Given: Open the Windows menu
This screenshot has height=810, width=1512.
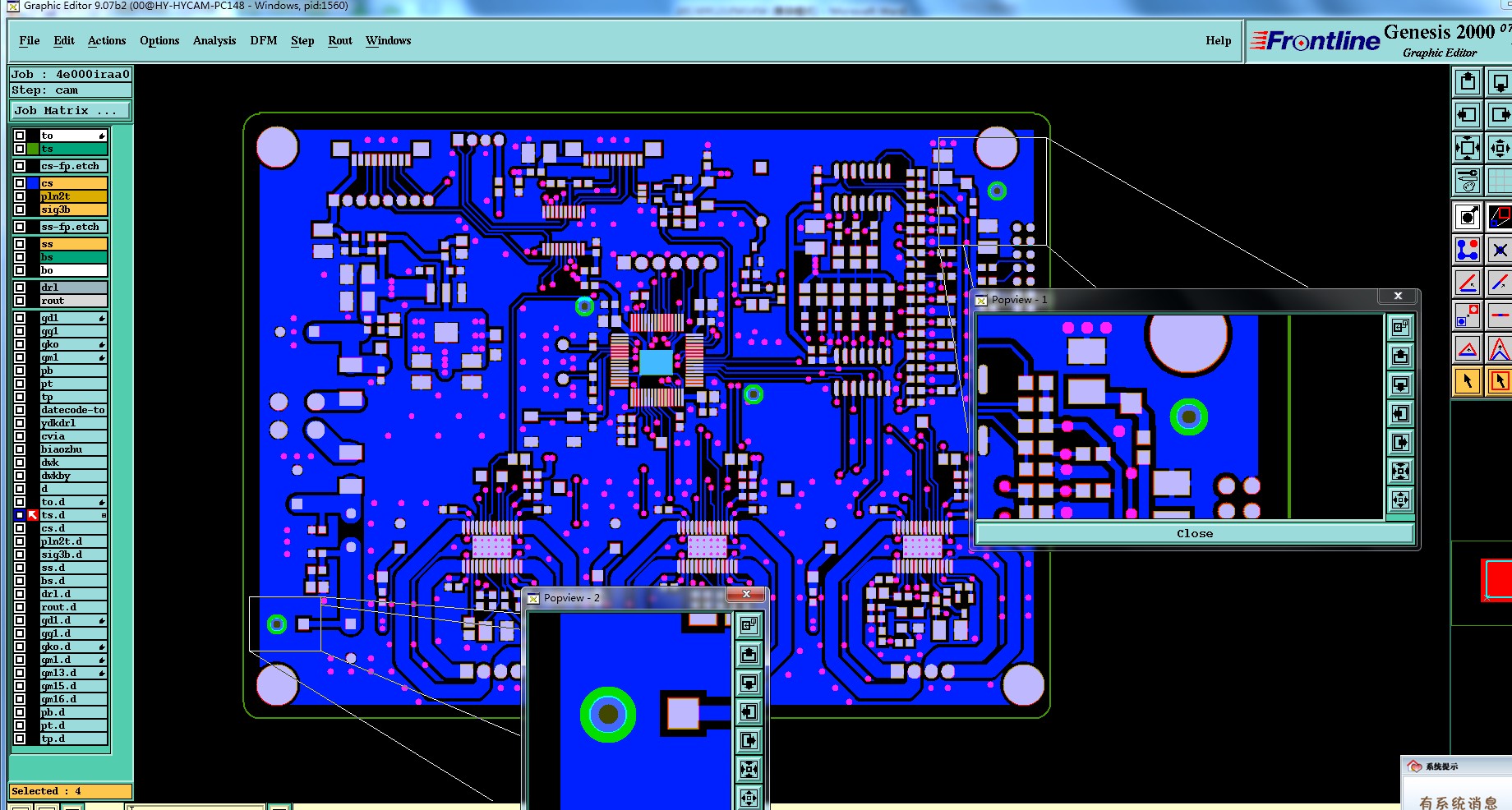Looking at the screenshot, I should 388,40.
